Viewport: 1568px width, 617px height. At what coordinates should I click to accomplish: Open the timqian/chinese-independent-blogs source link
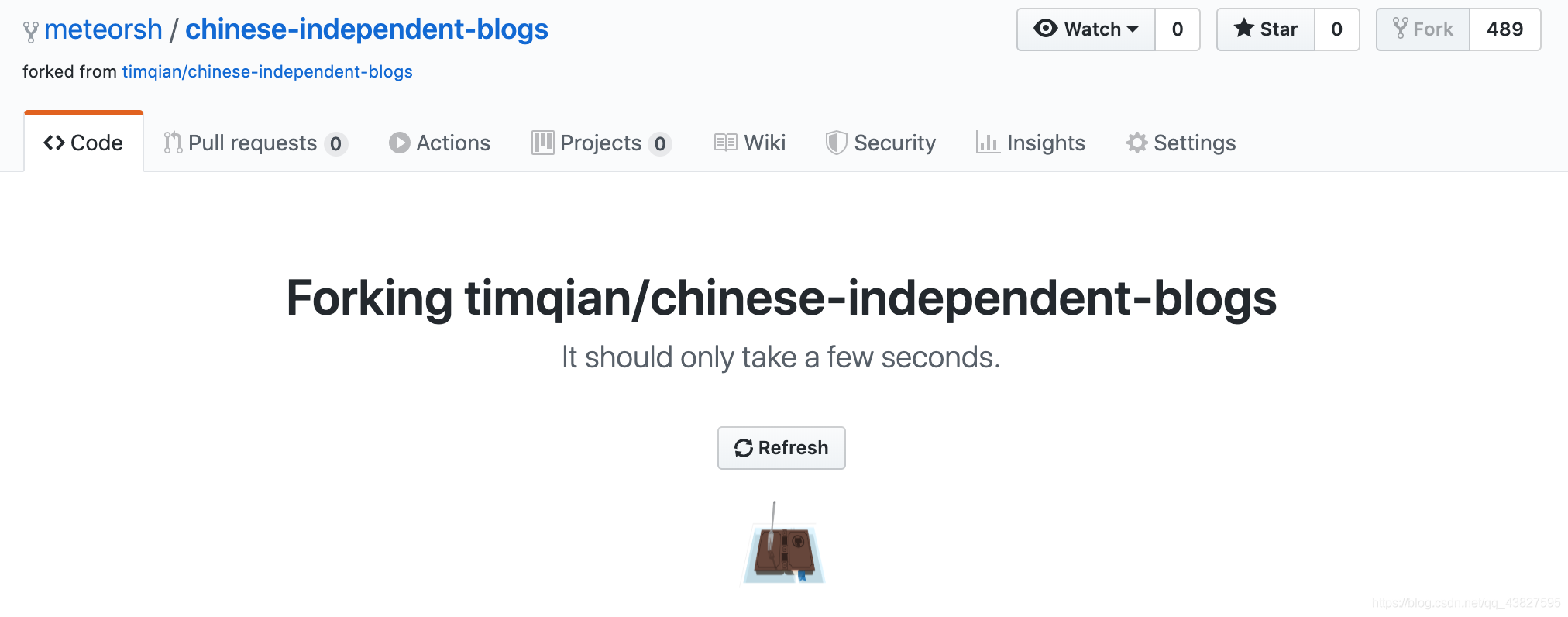(x=266, y=71)
